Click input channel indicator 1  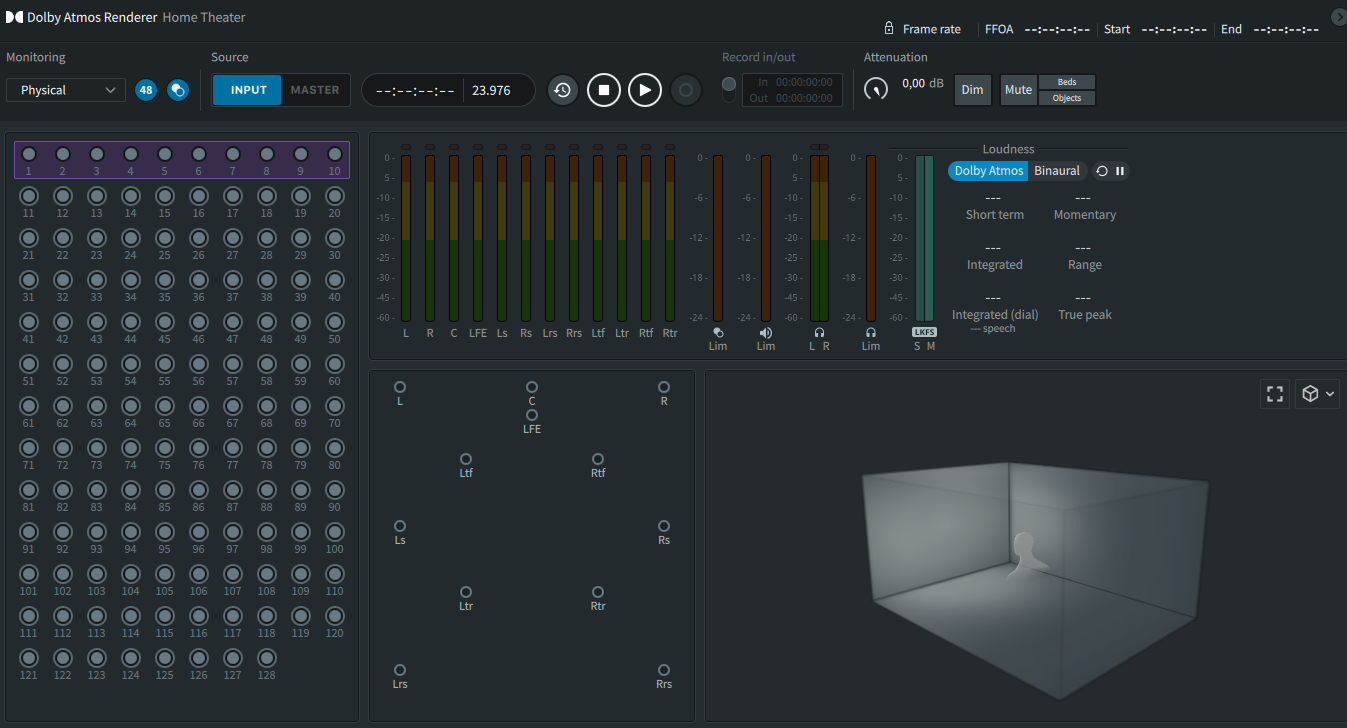click(x=29, y=154)
